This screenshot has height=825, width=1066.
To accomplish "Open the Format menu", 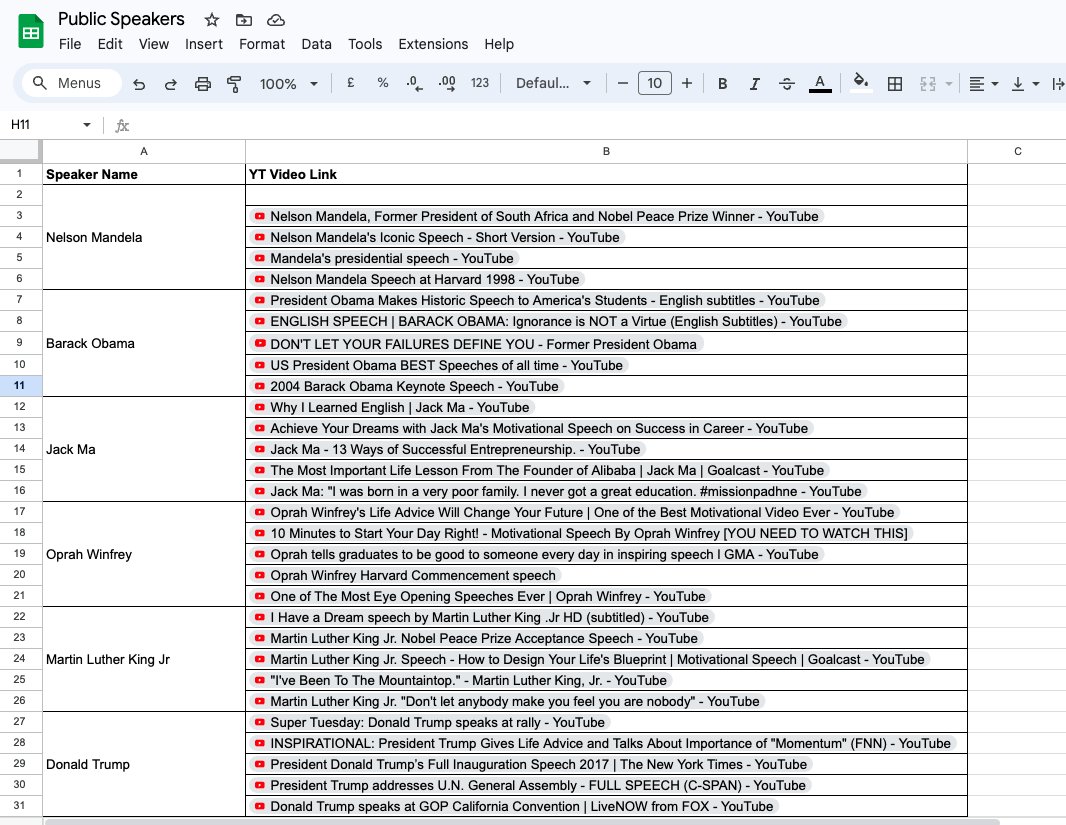I will click(262, 44).
